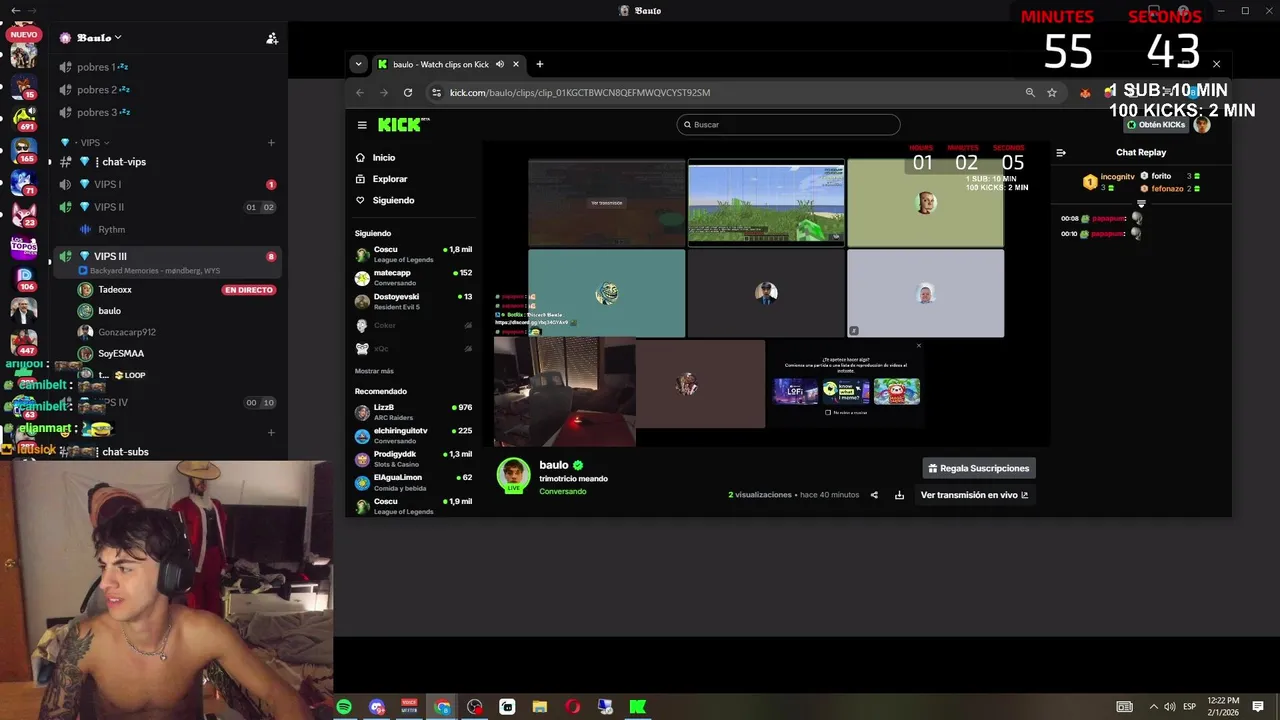The width and height of the screenshot is (1280, 720).
Task: Toggle the 'No volver a mostrar' checkbox
Action: click(828, 412)
